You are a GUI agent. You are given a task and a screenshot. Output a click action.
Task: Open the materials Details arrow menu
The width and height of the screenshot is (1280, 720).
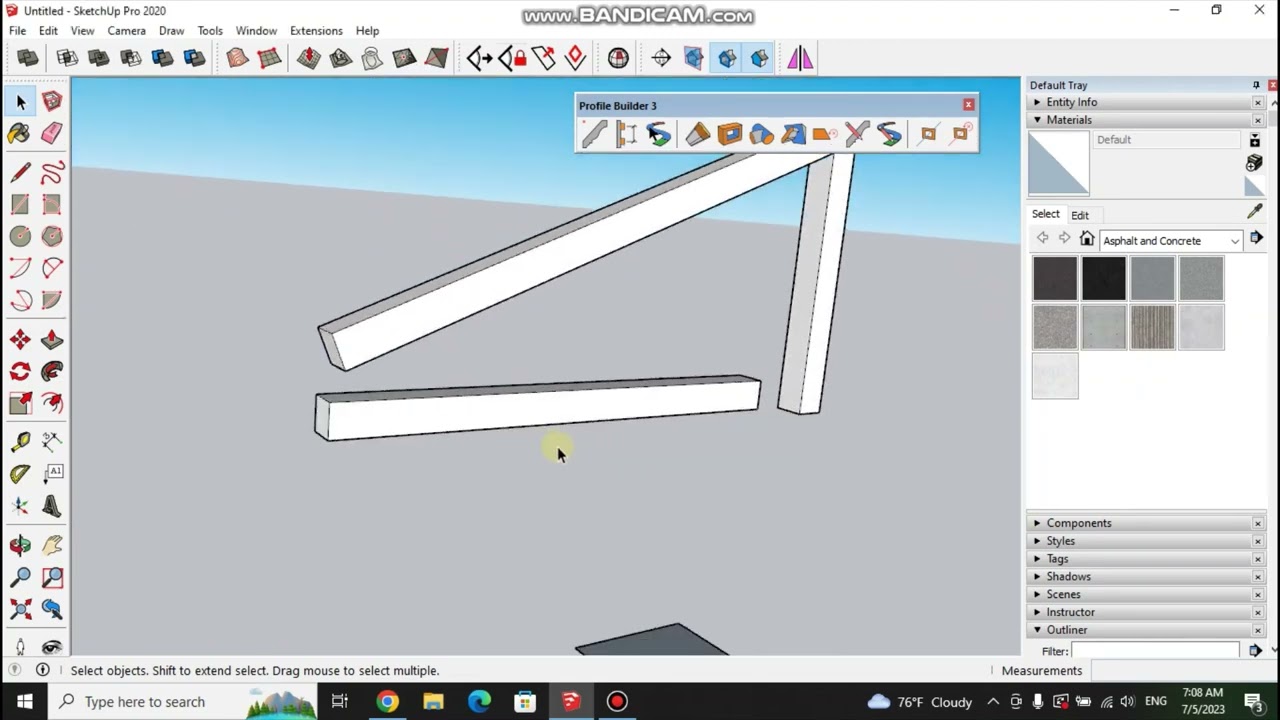point(1256,239)
